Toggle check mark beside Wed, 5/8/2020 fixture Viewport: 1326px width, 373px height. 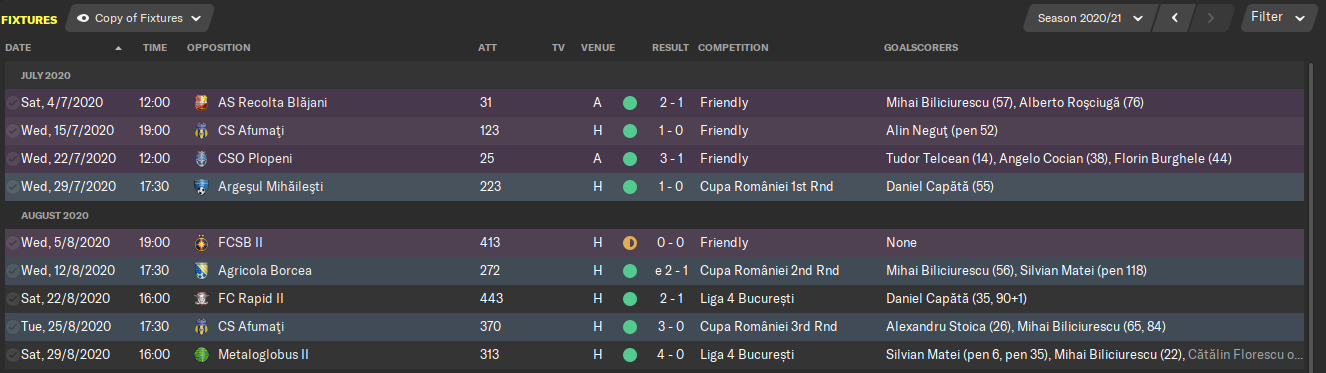coord(12,243)
